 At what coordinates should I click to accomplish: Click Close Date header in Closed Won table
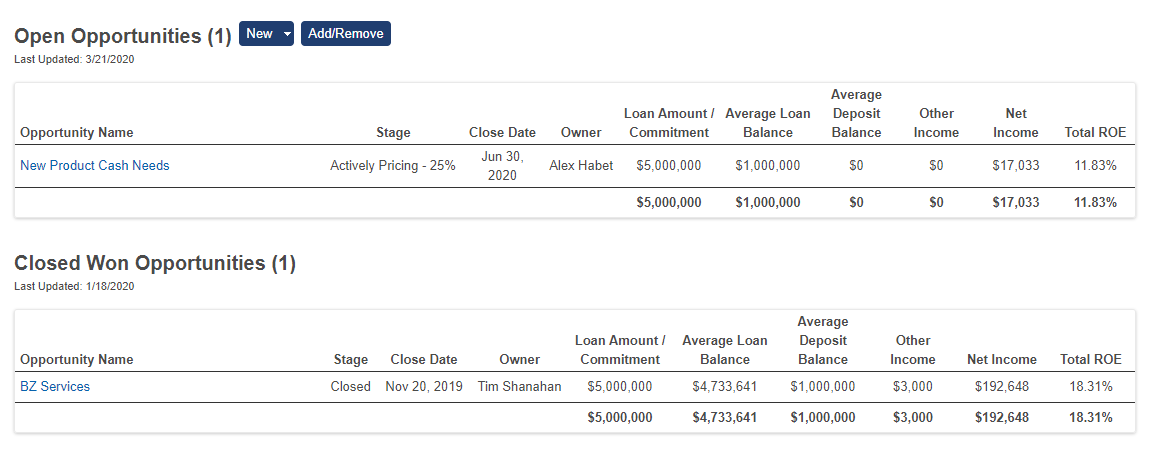pos(424,360)
